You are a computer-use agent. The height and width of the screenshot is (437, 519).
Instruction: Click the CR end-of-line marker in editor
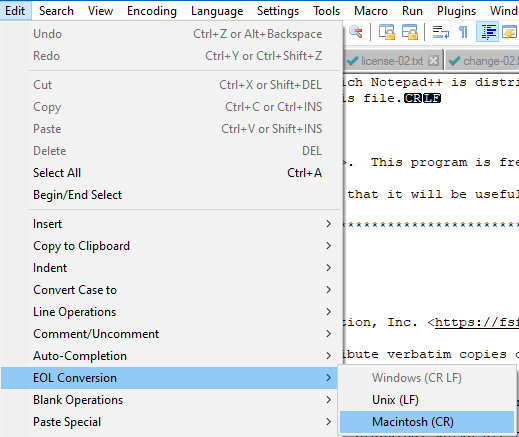pos(413,98)
